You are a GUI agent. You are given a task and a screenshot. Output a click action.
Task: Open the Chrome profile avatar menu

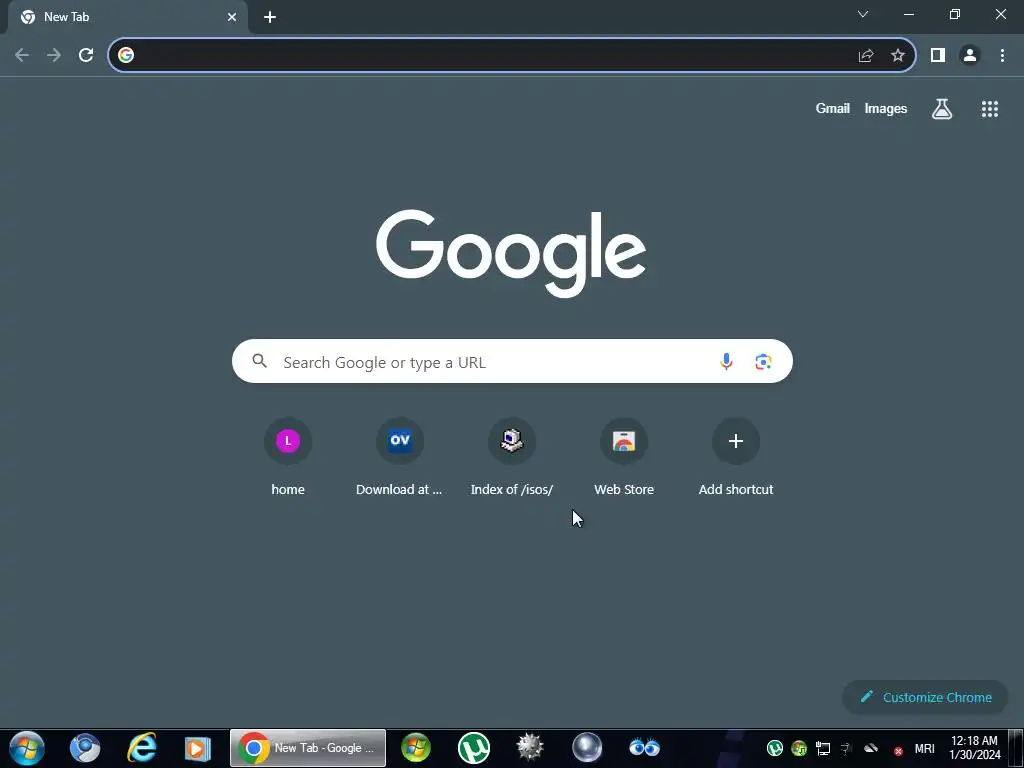pyautogui.click(x=970, y=55)
